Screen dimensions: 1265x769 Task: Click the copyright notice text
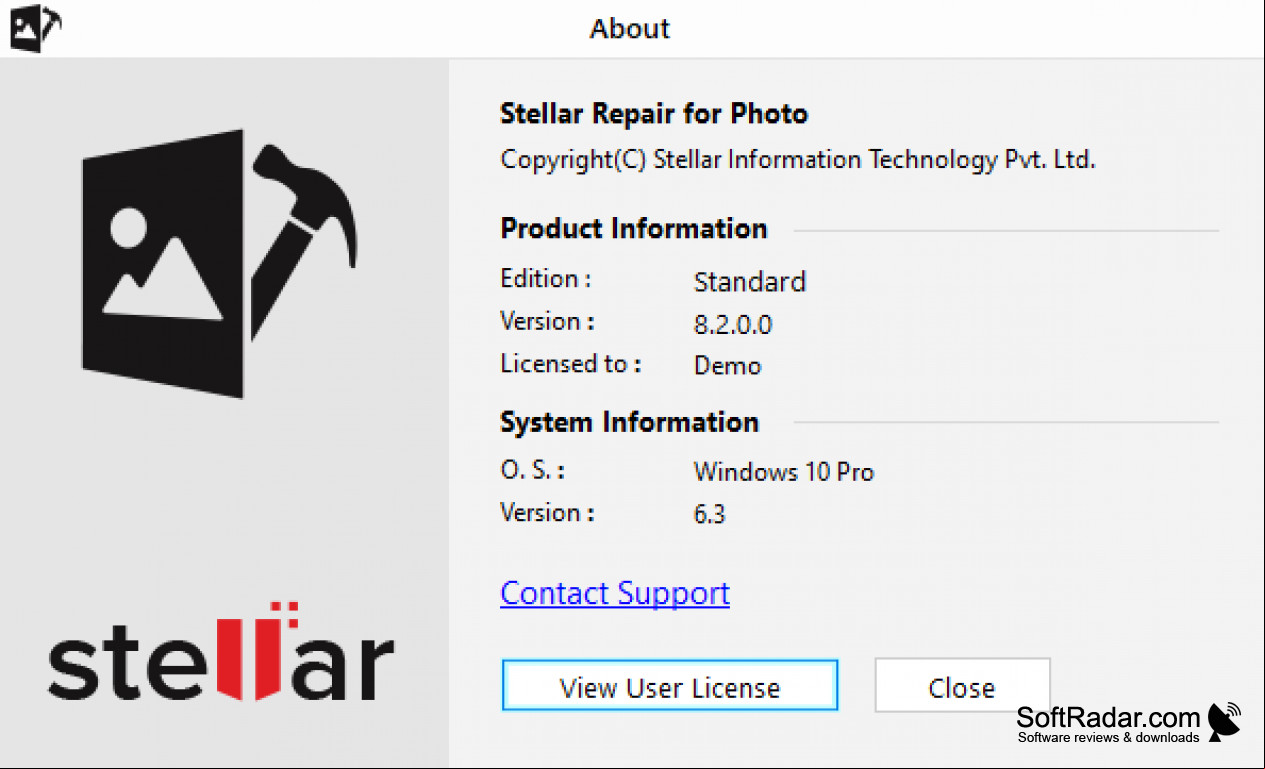(798, 160)
